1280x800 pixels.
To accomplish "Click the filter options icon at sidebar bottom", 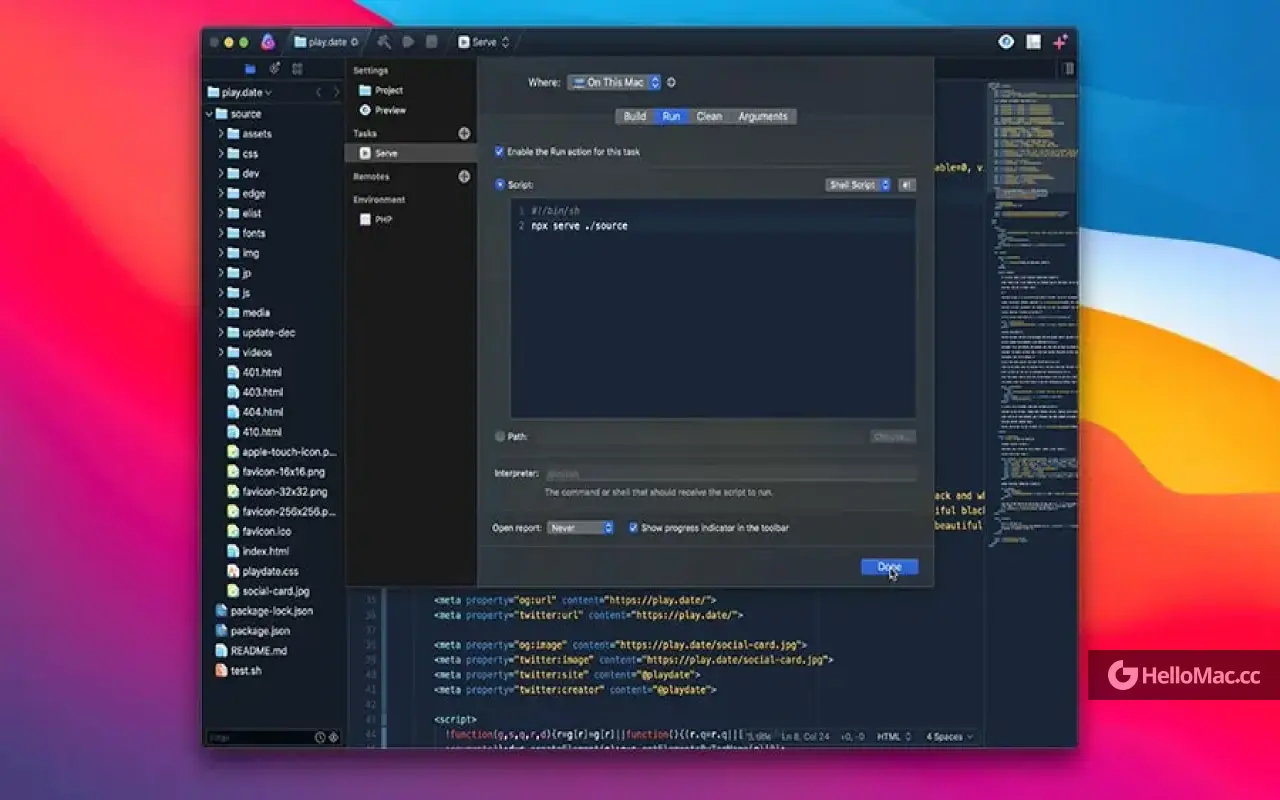I will (x=333, y=737).
